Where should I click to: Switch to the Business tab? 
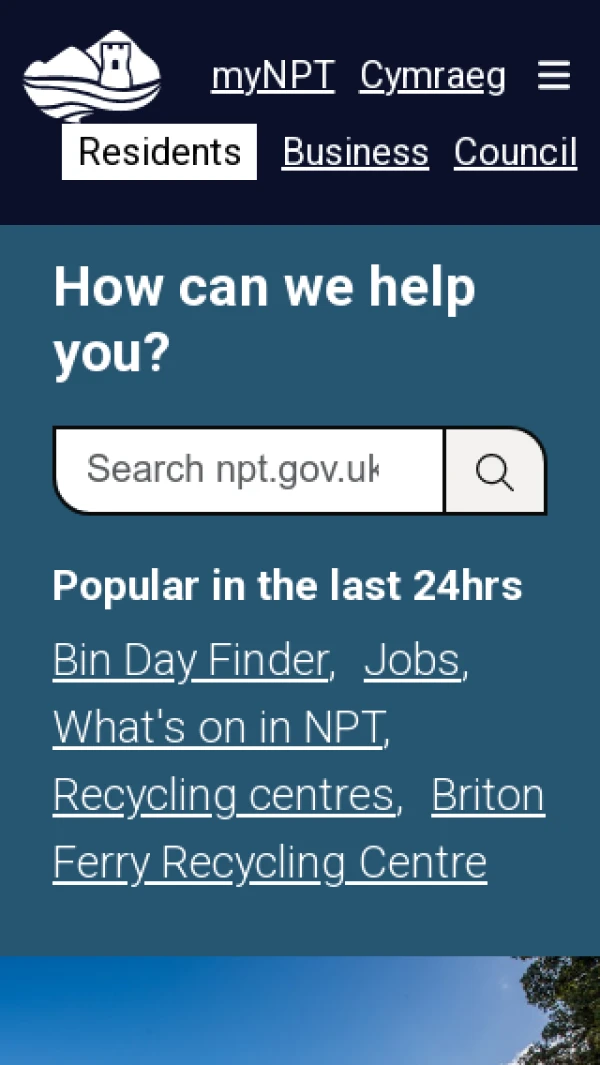[x=355, y=151]
